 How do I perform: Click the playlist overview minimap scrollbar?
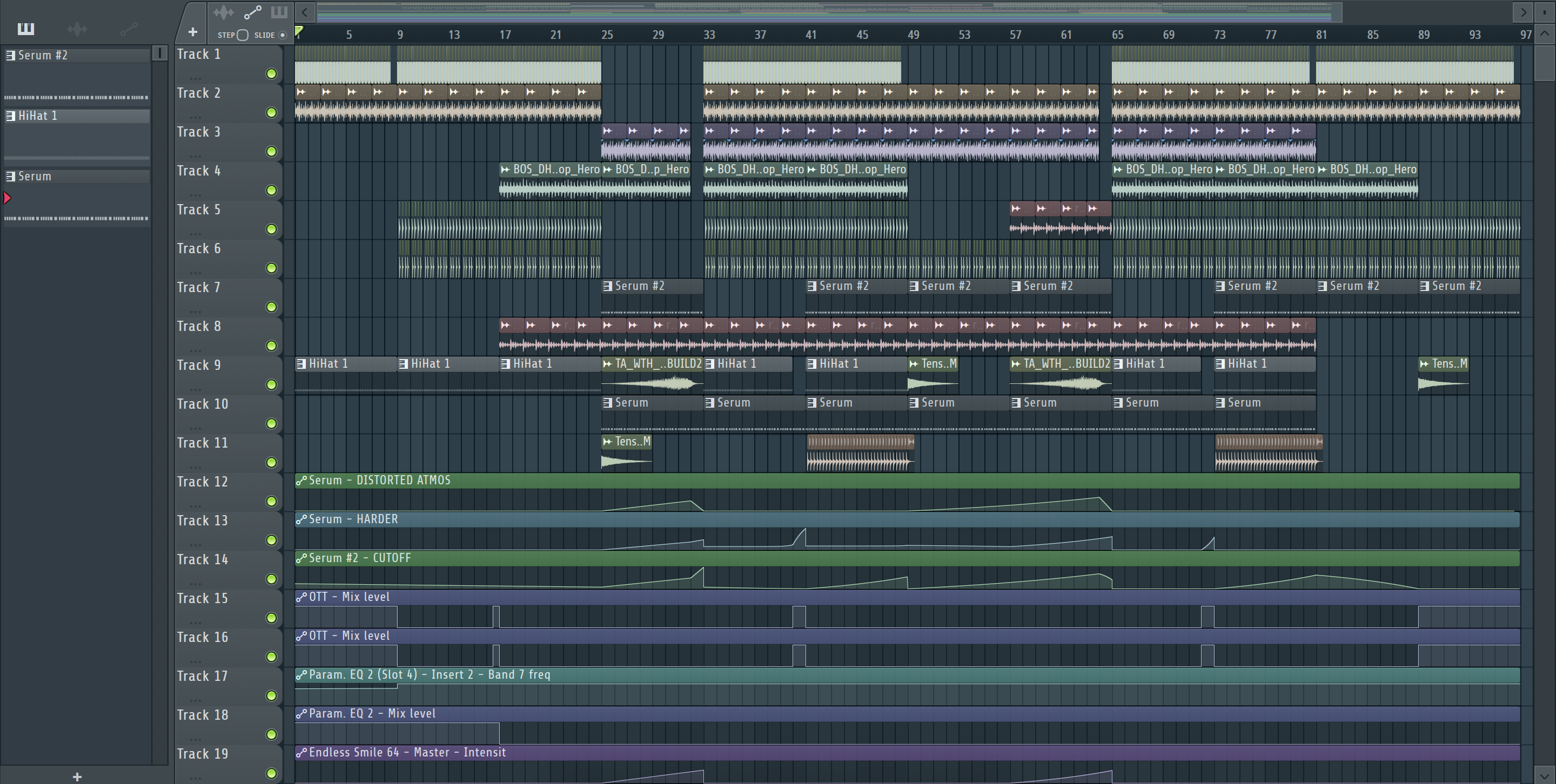(829, 11)
